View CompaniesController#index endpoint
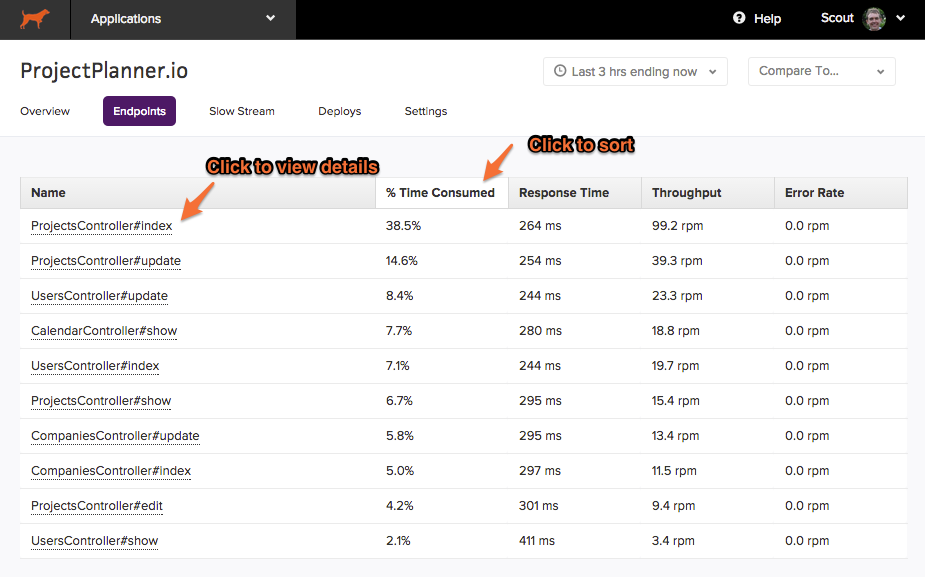925x577 pixels. [x=111, y=471]
